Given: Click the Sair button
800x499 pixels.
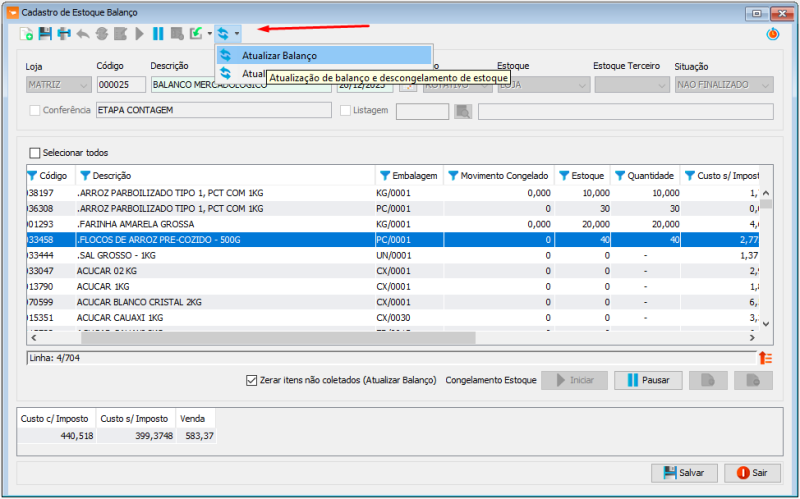Looking at the screenshot, I should 753,473.
